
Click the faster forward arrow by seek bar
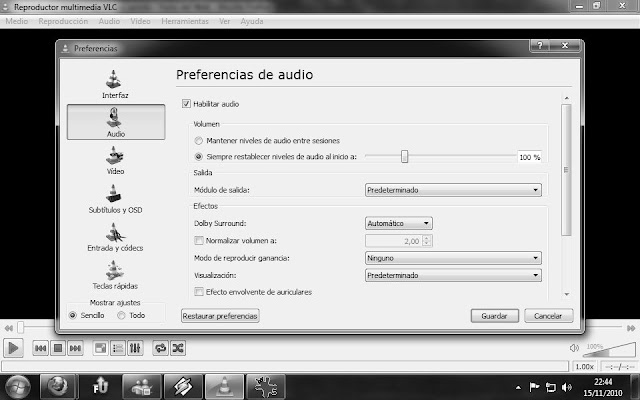pyautogui.click(x=631, y=328)
